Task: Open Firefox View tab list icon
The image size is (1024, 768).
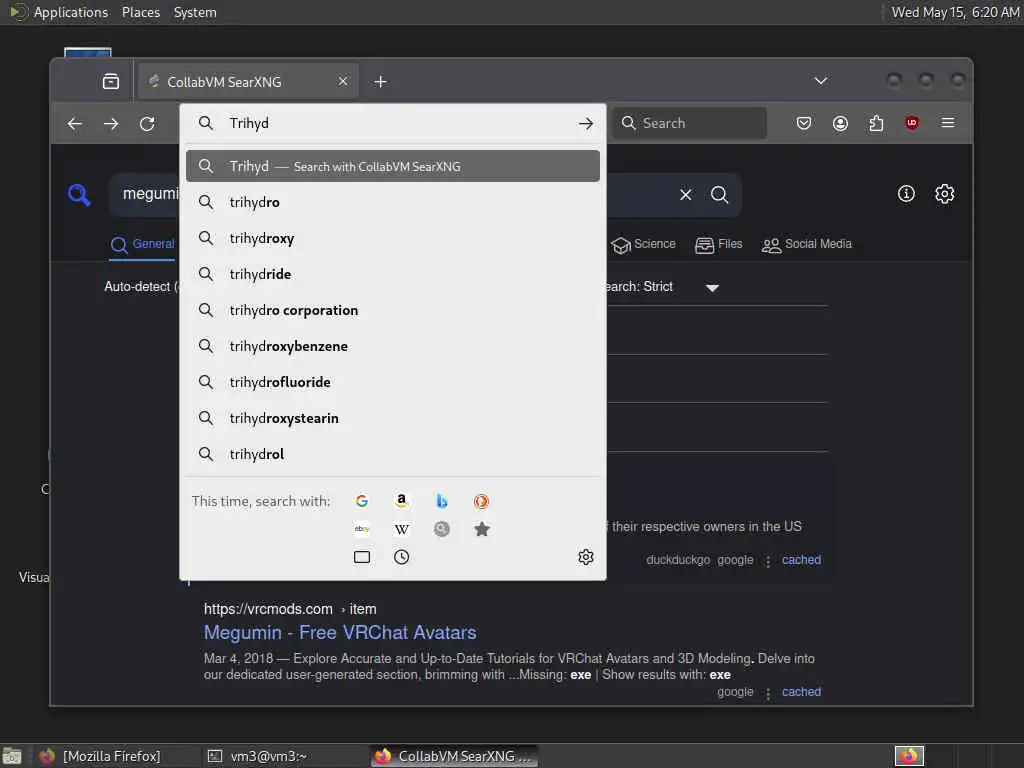Action: point(111,82)
